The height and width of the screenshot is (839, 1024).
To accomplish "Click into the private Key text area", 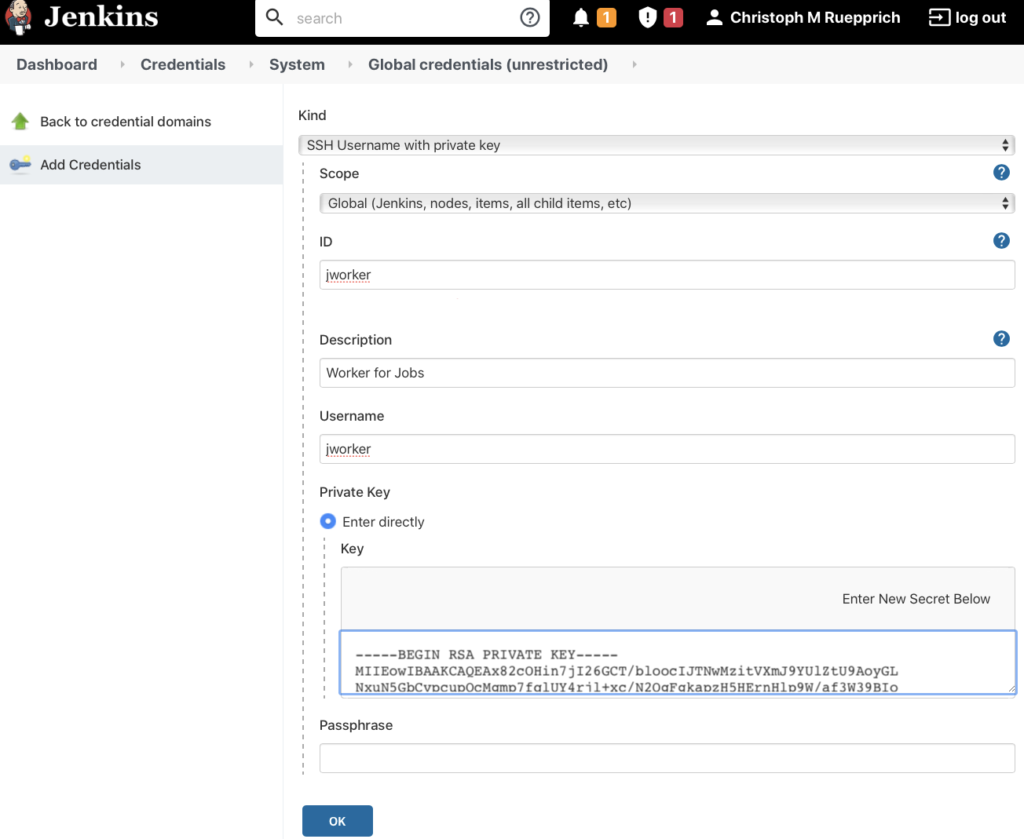I will click(x=678, y=662).
